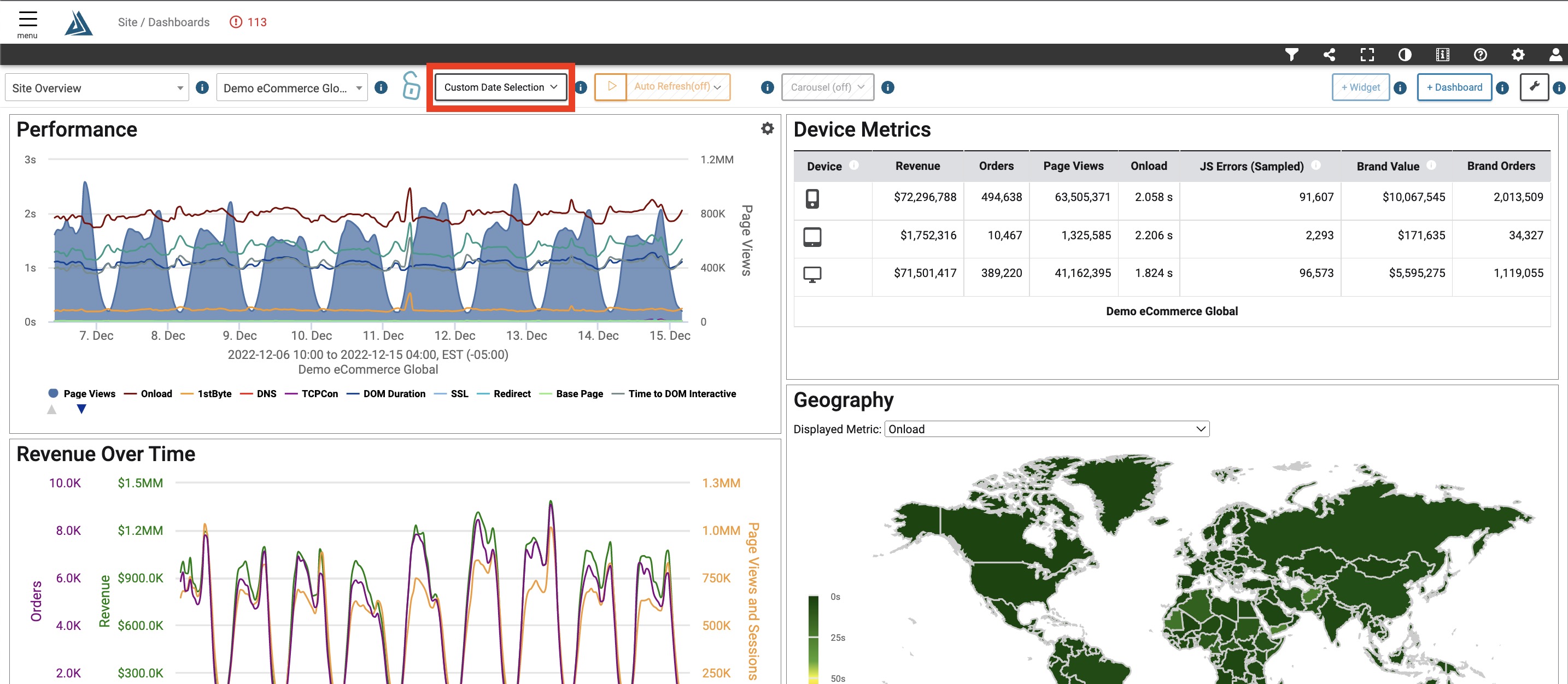The width and height of the screenshot is (1568, 684).
Task: Toggle Base Page series in legend
Action: point(571,393)
